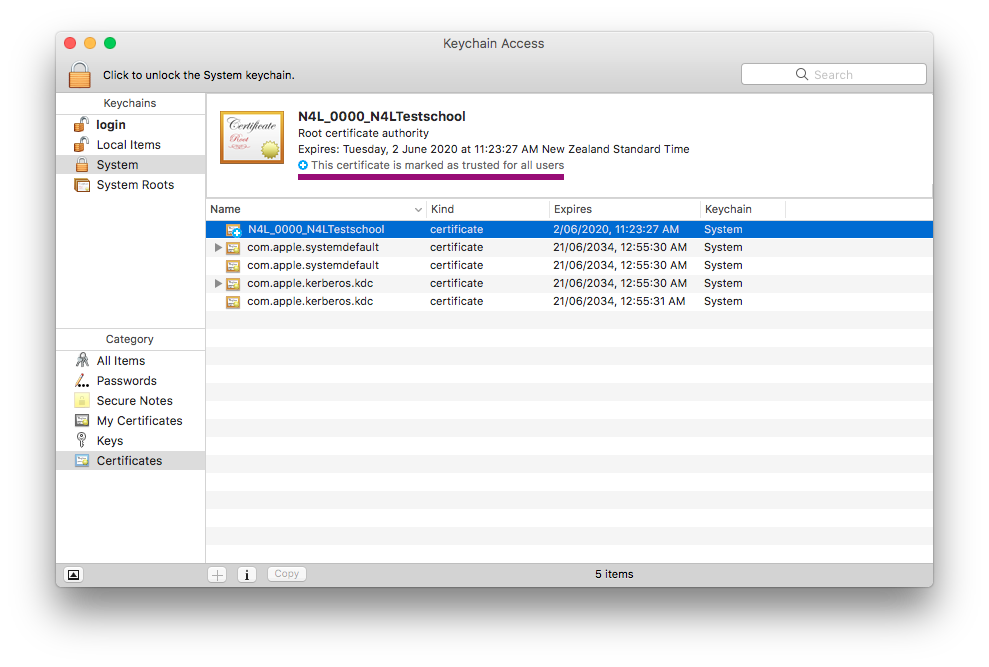The width and height of the screenshot is (989, 667).
Task: Select the System Roots keychain
Action: click(134, 185)
